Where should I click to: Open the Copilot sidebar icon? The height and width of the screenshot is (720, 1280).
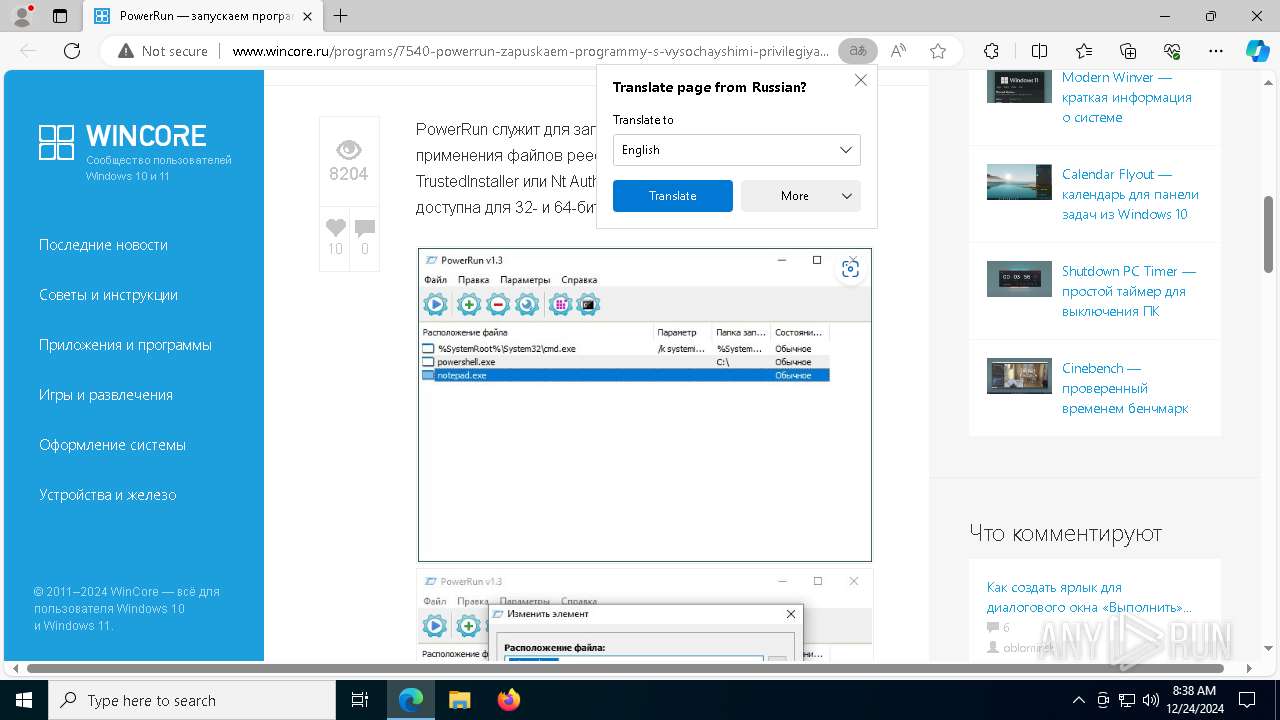[1257, 51]
